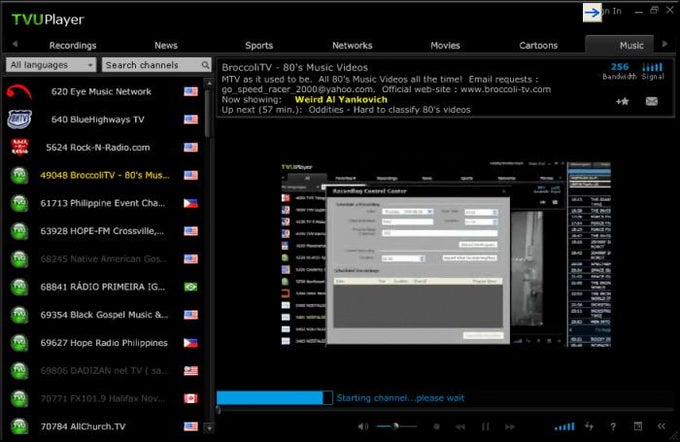Click the BlueHighways TV shield logo

coord(19,120)
